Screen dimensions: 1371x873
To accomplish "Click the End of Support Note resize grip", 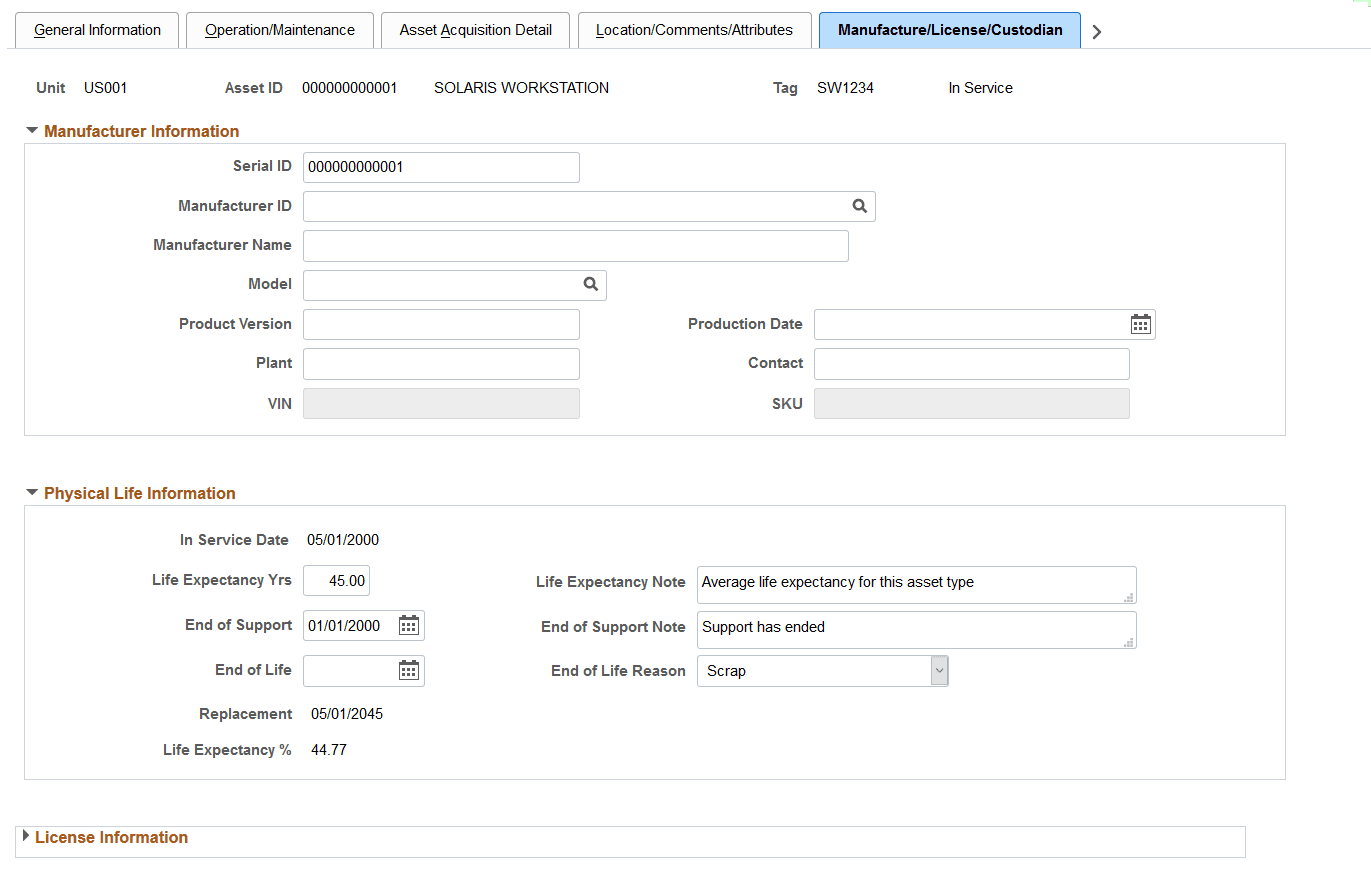I will [1131, 642].
